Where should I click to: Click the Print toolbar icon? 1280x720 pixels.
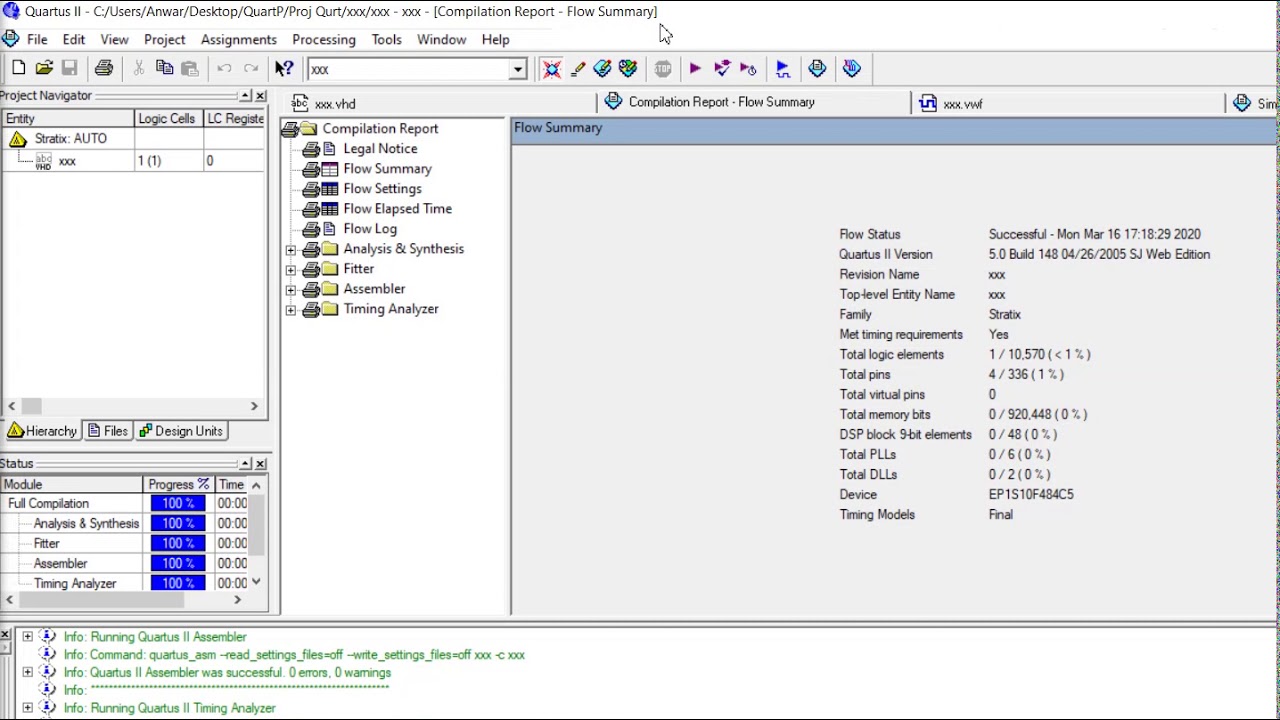103,68
